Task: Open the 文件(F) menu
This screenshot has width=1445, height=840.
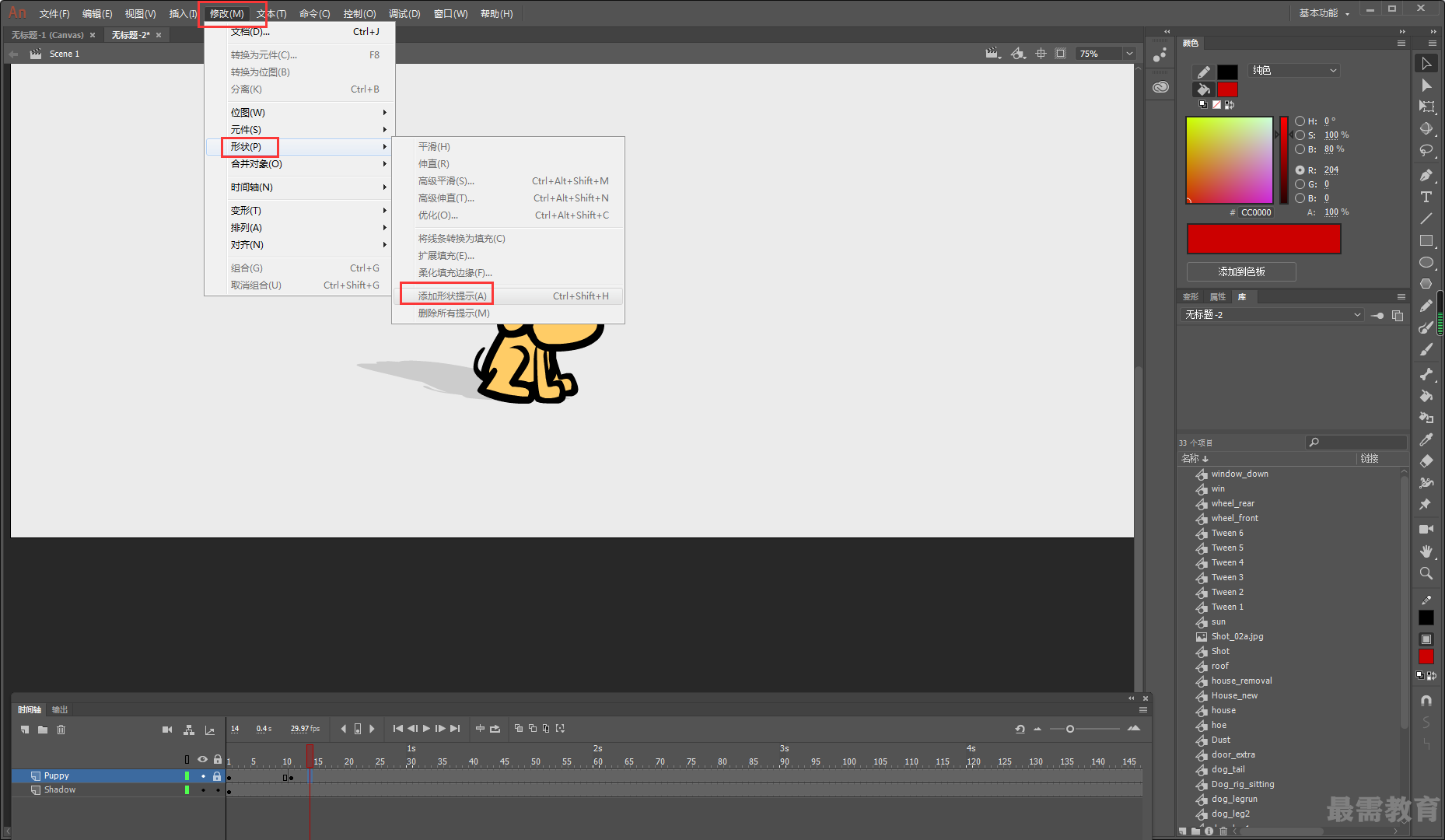Action: [x=54, y=14]
